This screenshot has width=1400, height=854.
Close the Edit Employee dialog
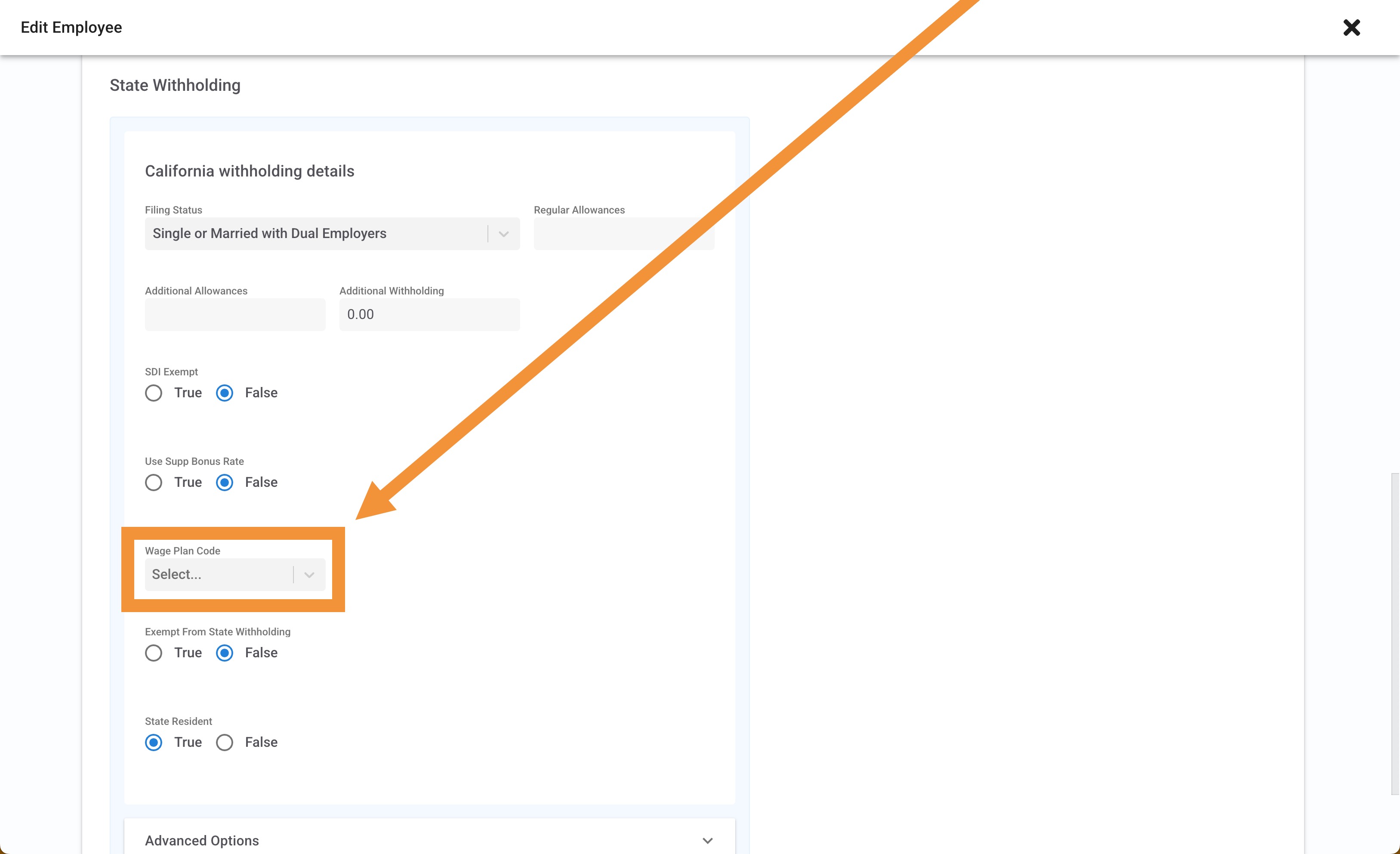(1352, 27)
